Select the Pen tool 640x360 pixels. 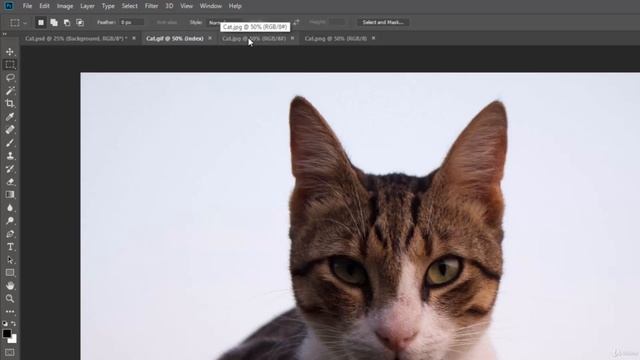(x=10, y=234)
